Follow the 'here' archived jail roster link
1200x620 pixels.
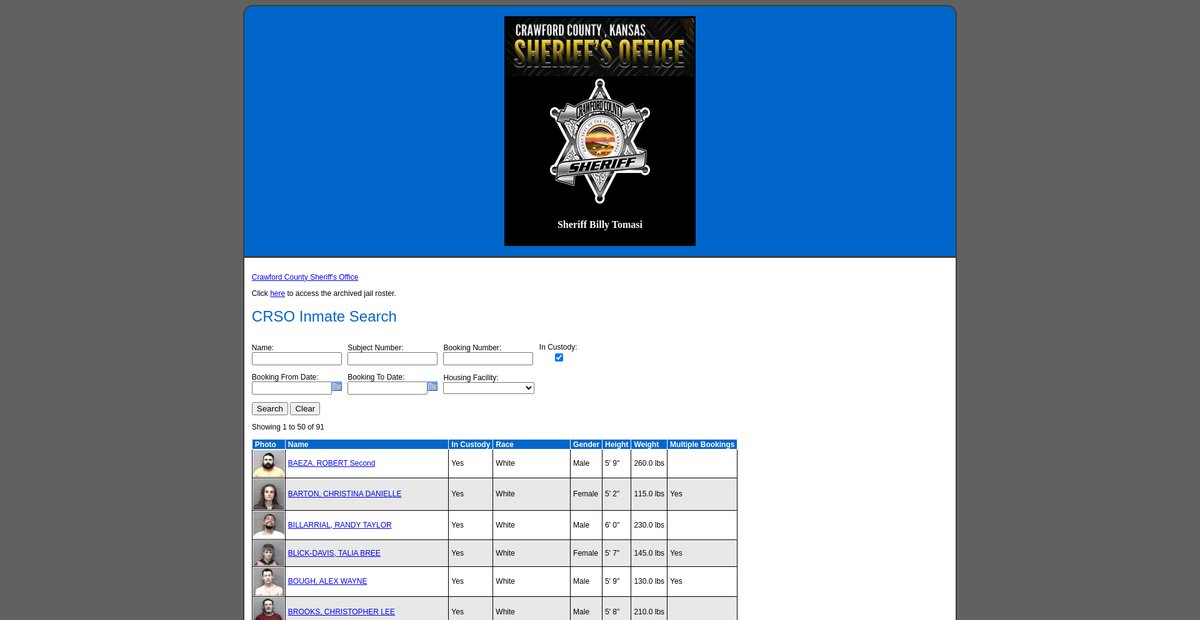pos(278,293)
